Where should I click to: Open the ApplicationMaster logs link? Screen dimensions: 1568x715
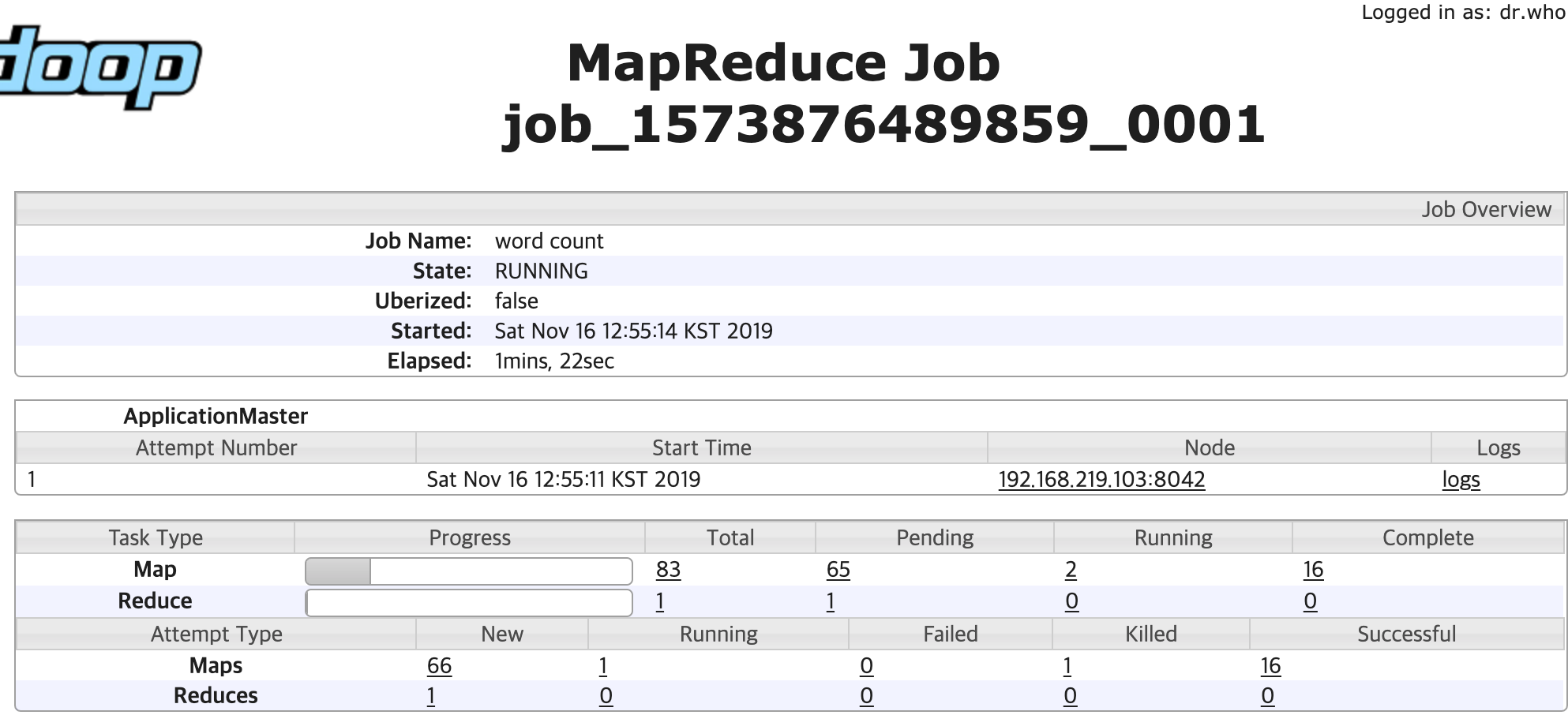point(1461,479)
